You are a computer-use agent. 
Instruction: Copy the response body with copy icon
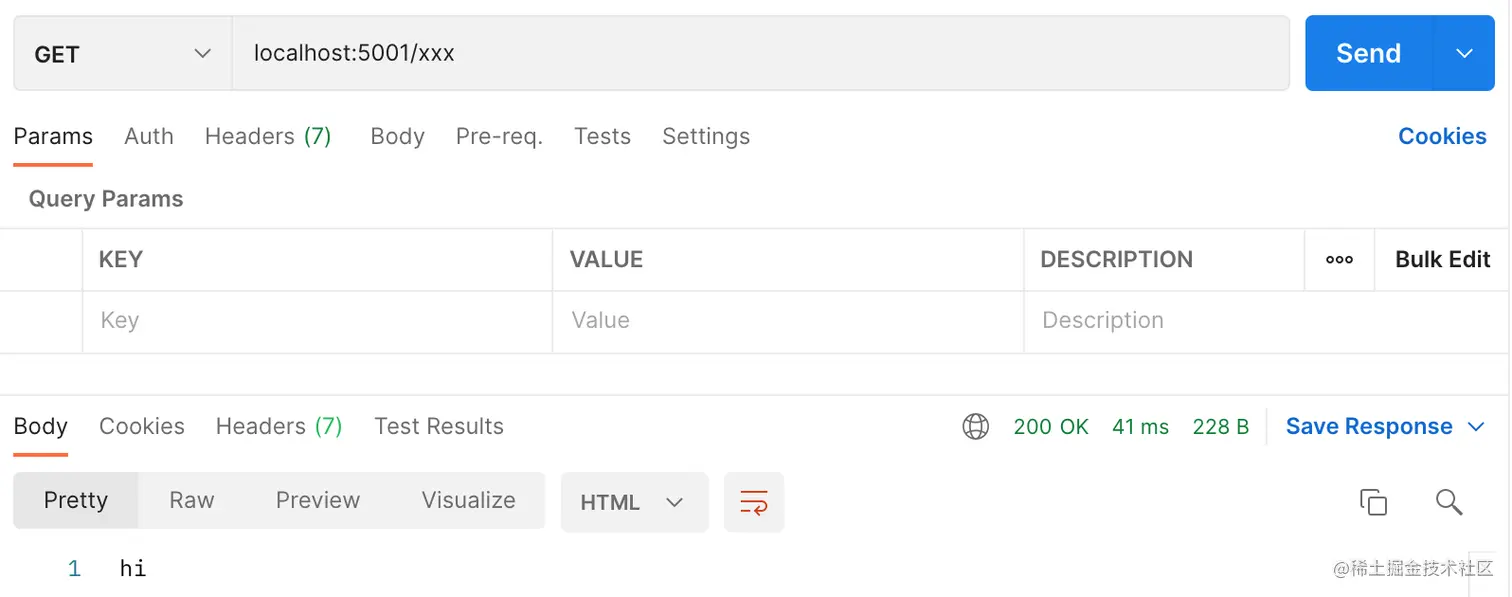pyautogui.click(x=1373, y=502)
